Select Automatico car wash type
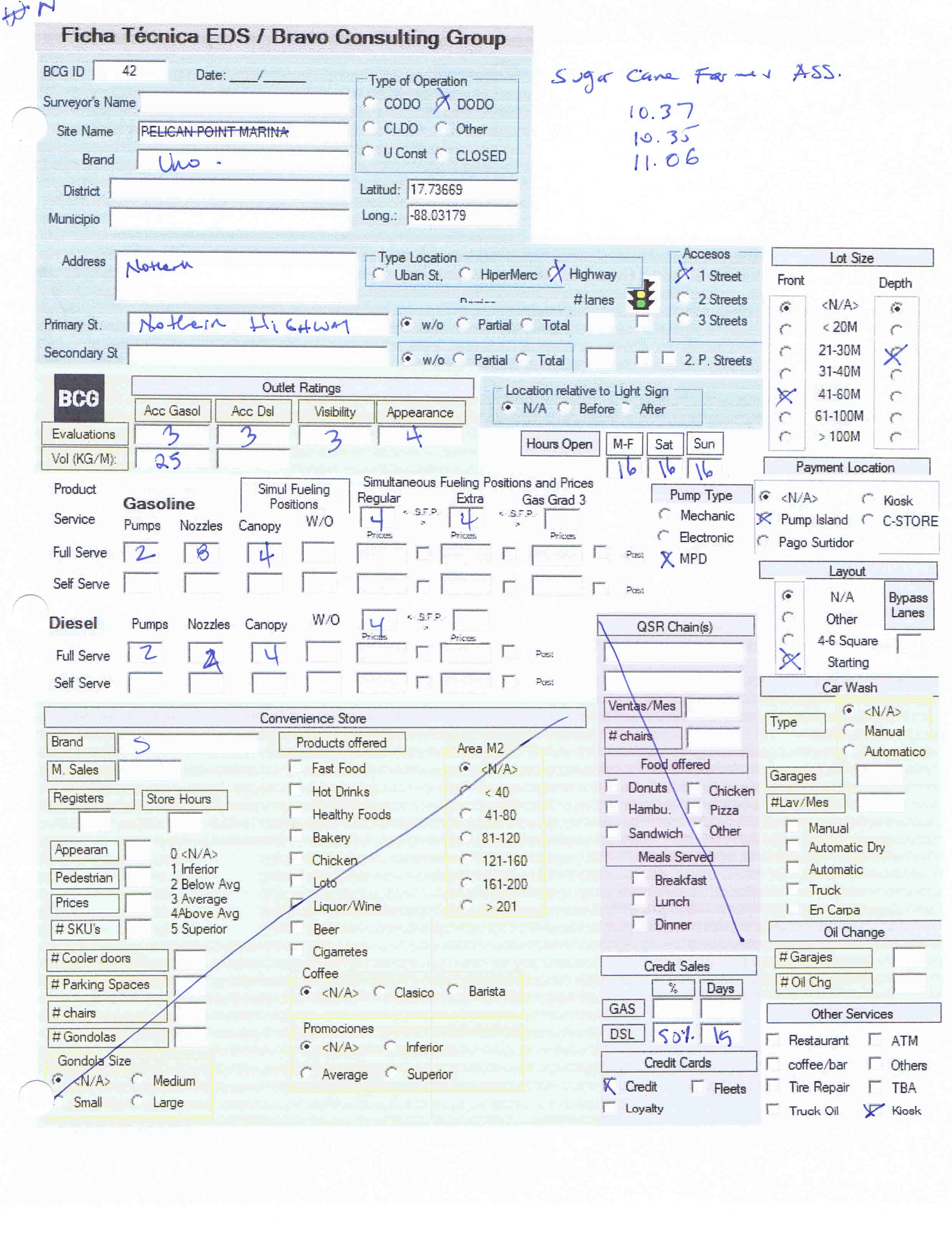952x1240 pixels. 848,750
